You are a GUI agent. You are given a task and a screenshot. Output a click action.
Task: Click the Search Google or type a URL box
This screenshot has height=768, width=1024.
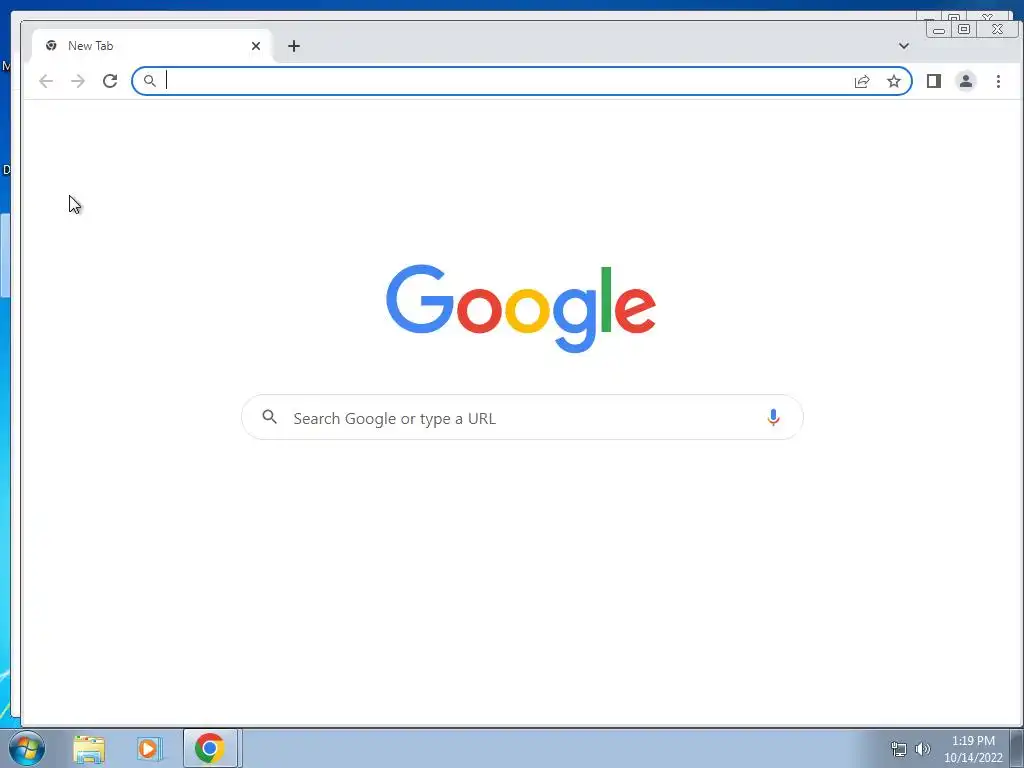522,417
